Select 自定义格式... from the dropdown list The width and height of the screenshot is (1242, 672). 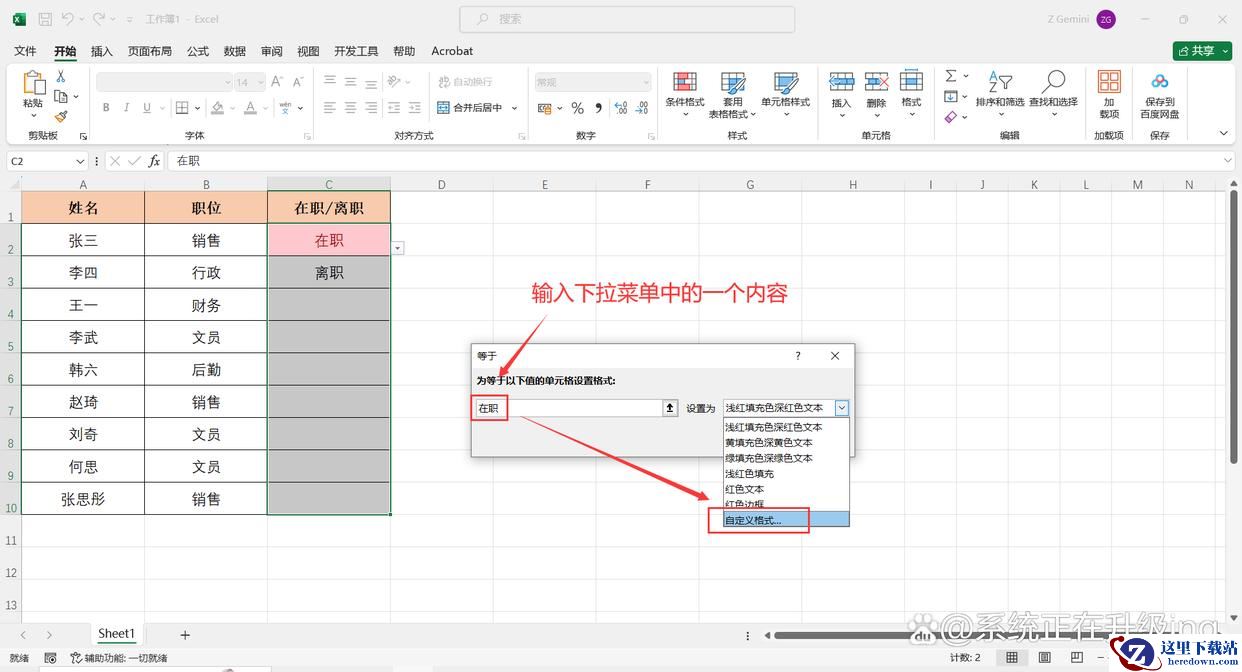pyautogui.click(x=754, y=520)
